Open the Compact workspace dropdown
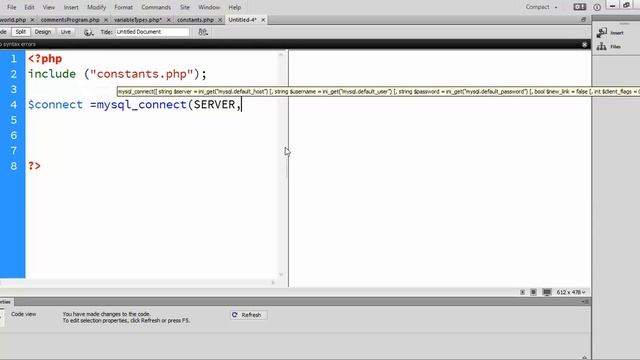This screenshot has height=360, width=640. pos(541,7)
